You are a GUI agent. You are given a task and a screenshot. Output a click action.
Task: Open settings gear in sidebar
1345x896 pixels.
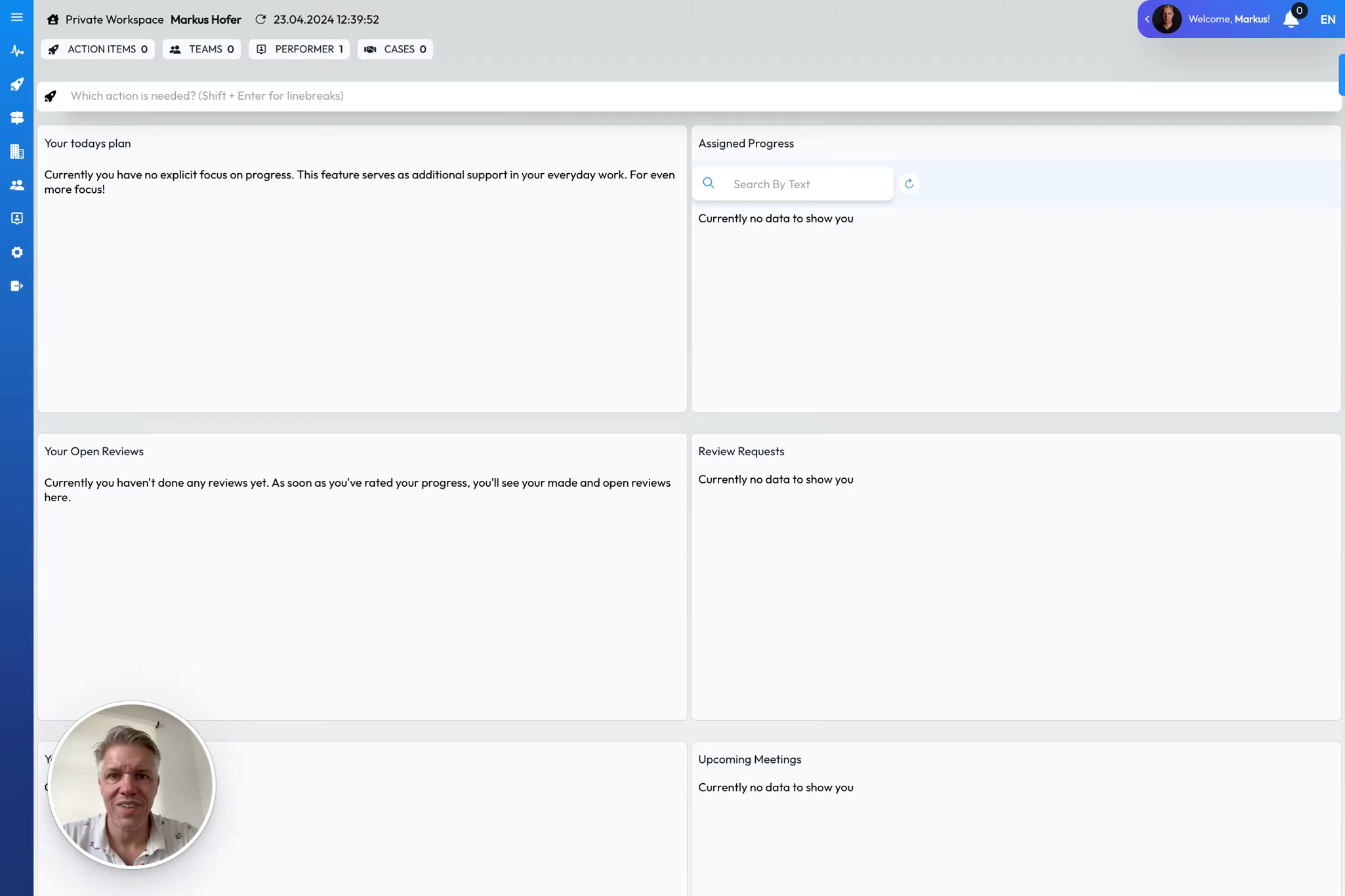pyautogui.click(x=17, y=253)
